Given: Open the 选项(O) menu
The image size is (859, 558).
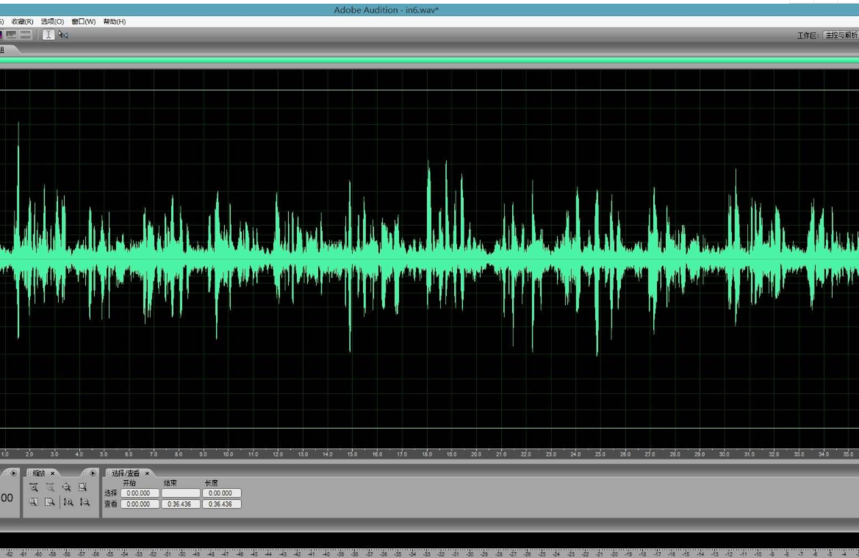Looking at the screenshot, I should tap(52, 21).
